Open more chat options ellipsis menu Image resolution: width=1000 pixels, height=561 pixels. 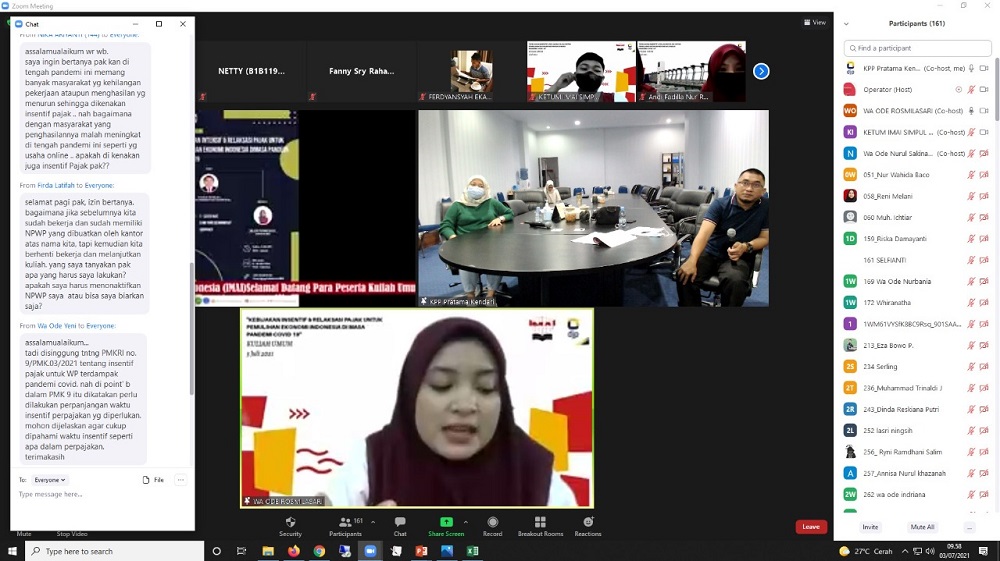181,480
